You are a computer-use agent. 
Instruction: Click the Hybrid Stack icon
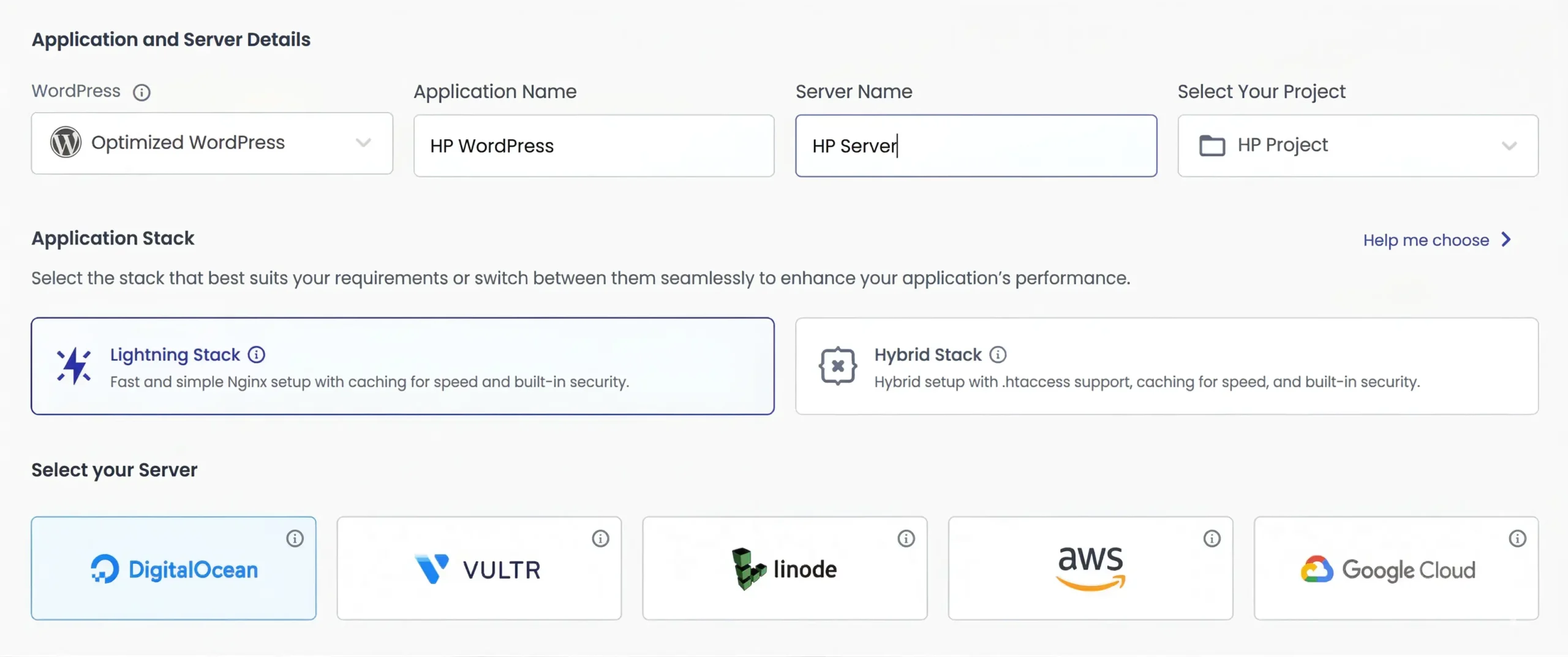pos(837,365)
